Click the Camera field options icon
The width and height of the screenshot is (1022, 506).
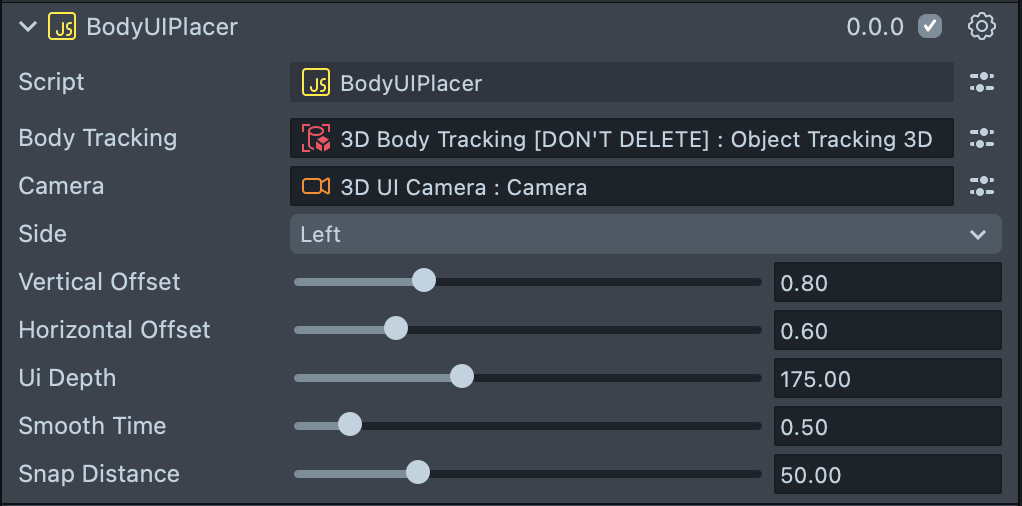click(982, 186)
